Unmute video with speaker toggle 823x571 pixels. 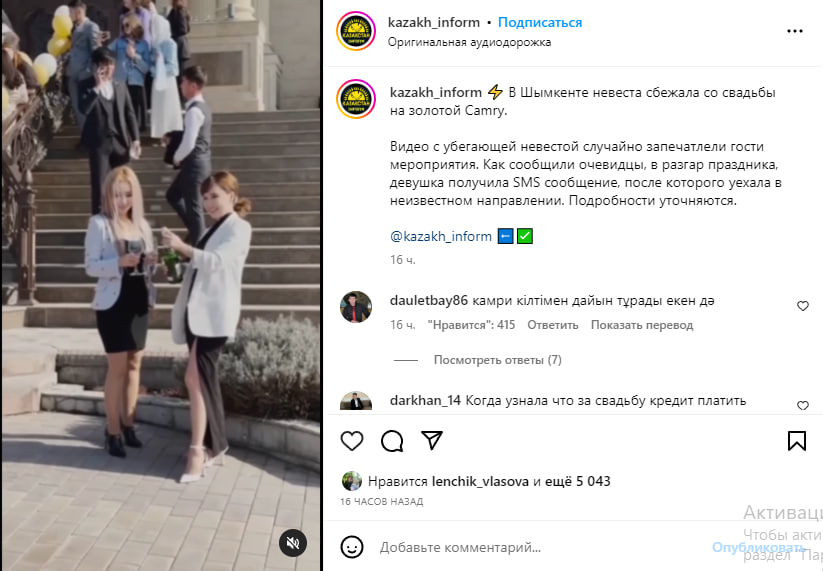pyautogui.click(x=293, y=543)
